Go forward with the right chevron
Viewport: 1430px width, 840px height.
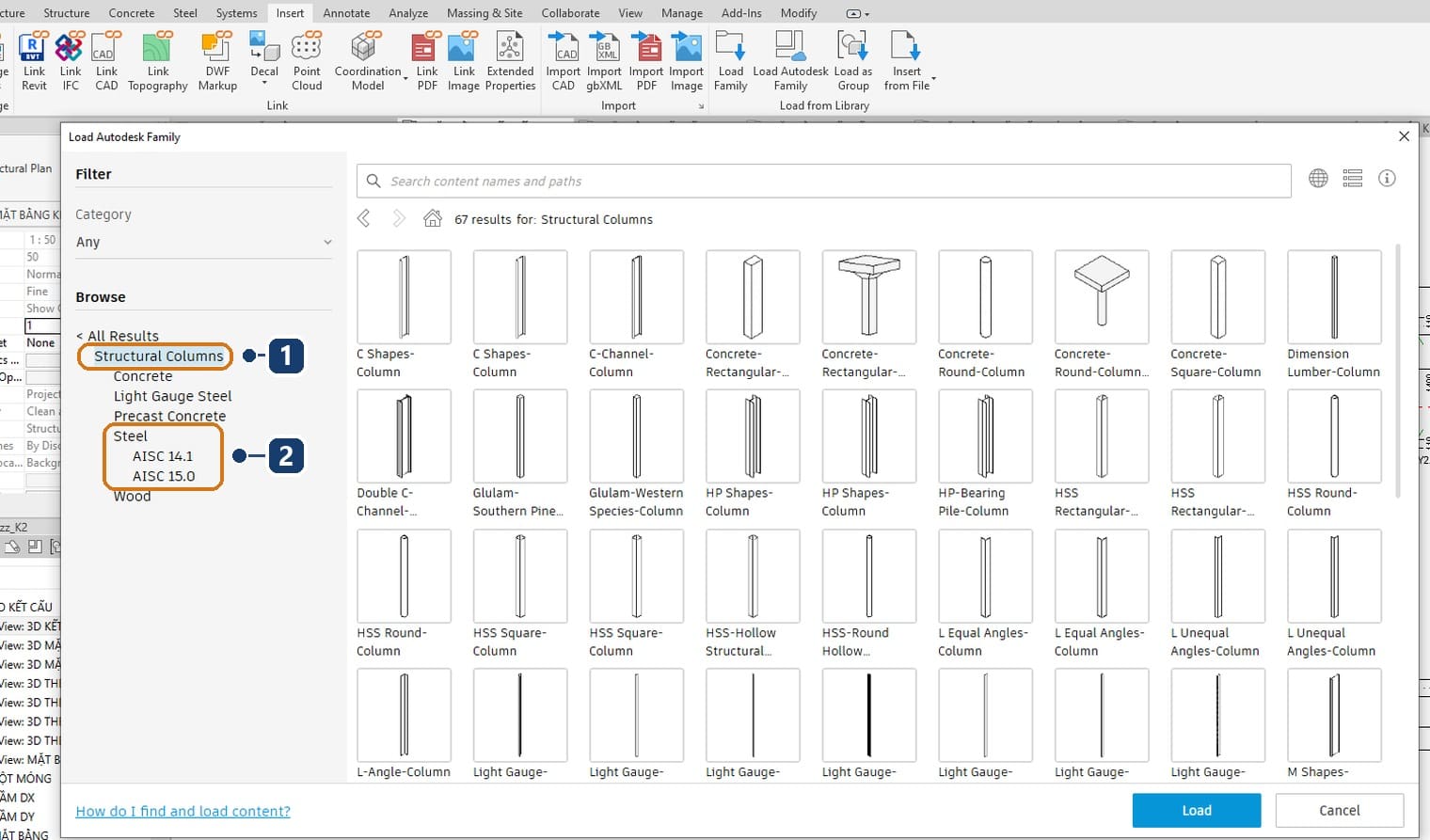click(x=399, y=218)
